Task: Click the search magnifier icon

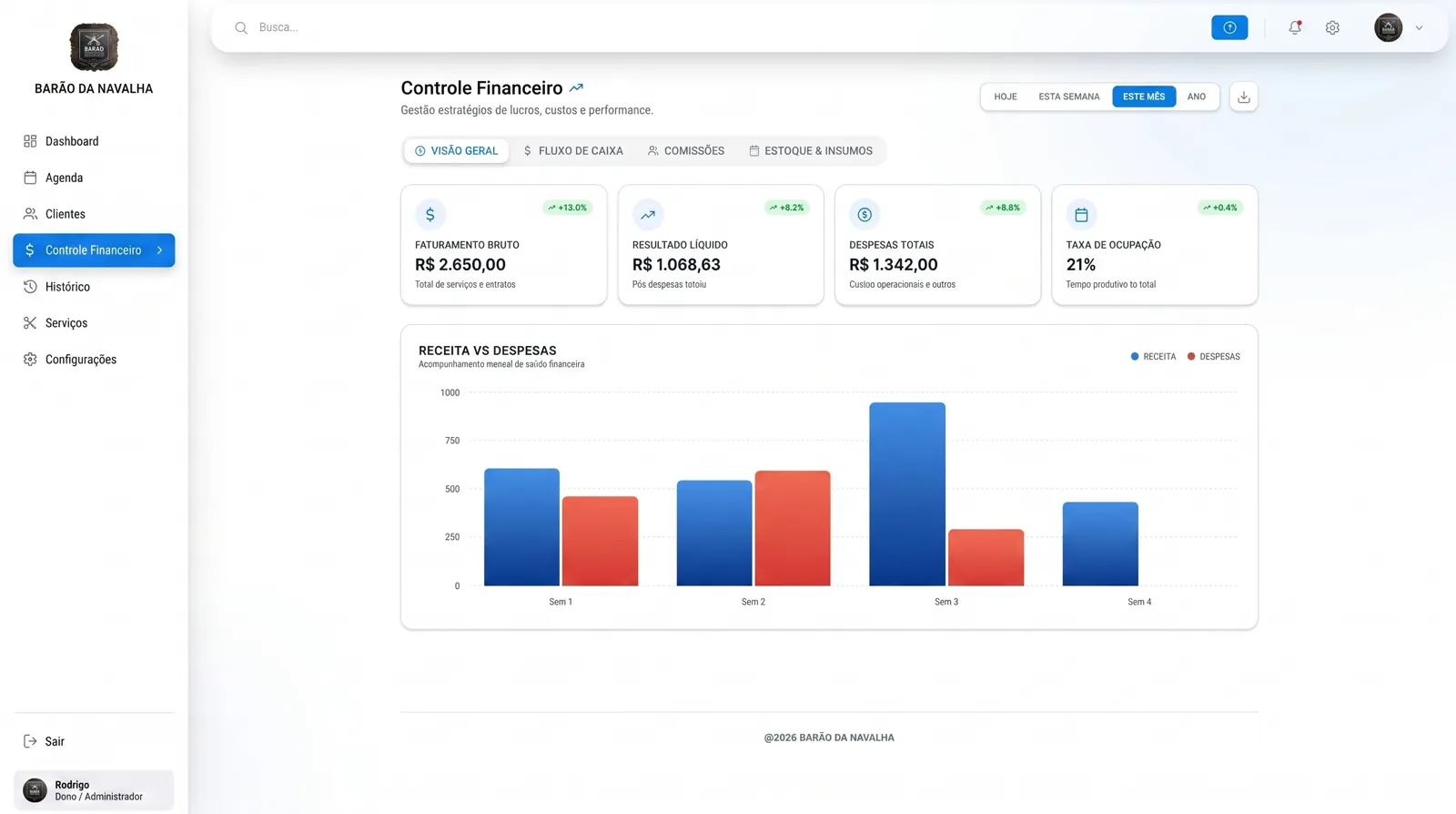Action: tap(241, 27)
